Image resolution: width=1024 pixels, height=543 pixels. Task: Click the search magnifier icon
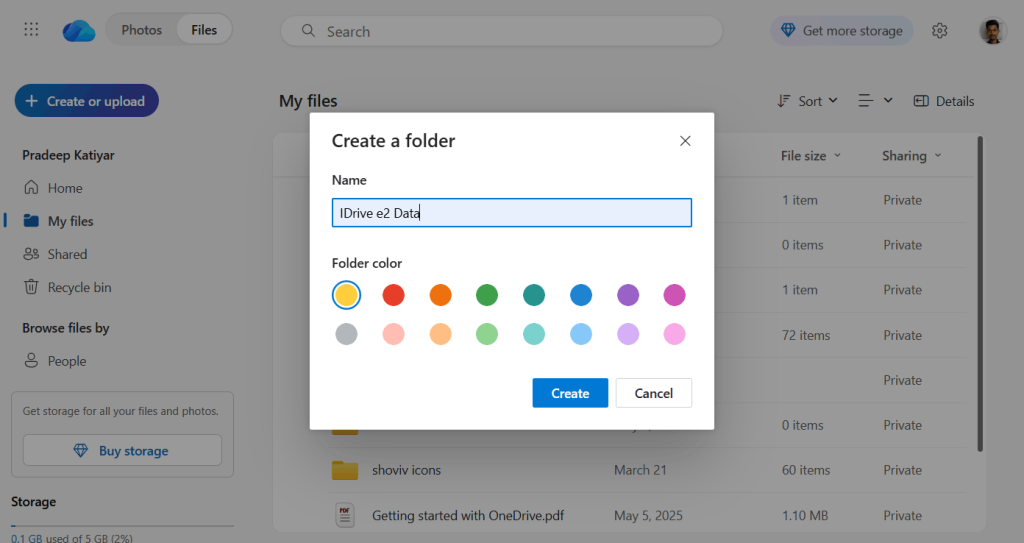[x=308, y=31]
